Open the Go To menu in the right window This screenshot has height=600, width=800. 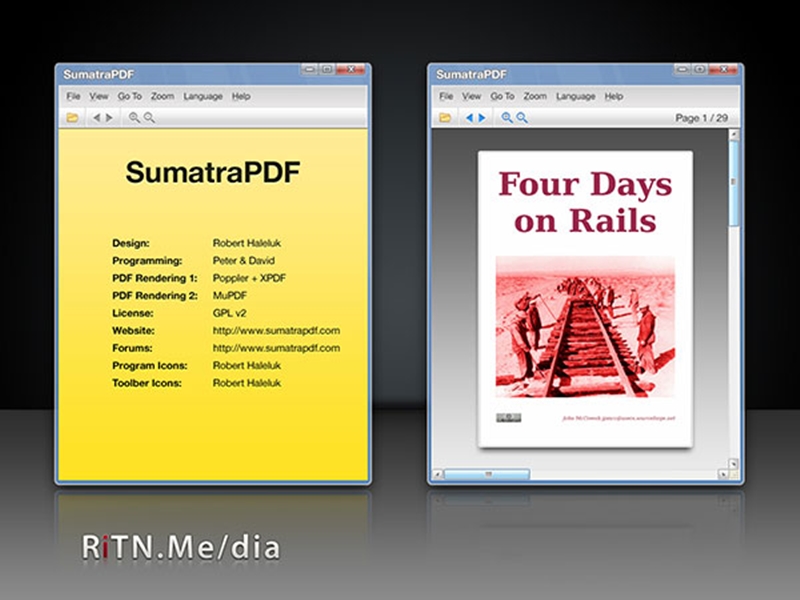503,96
